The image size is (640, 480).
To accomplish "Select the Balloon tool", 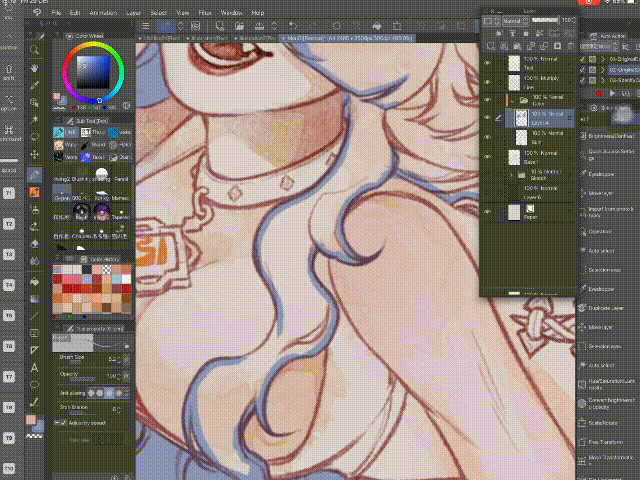I will tap(34, 385).
